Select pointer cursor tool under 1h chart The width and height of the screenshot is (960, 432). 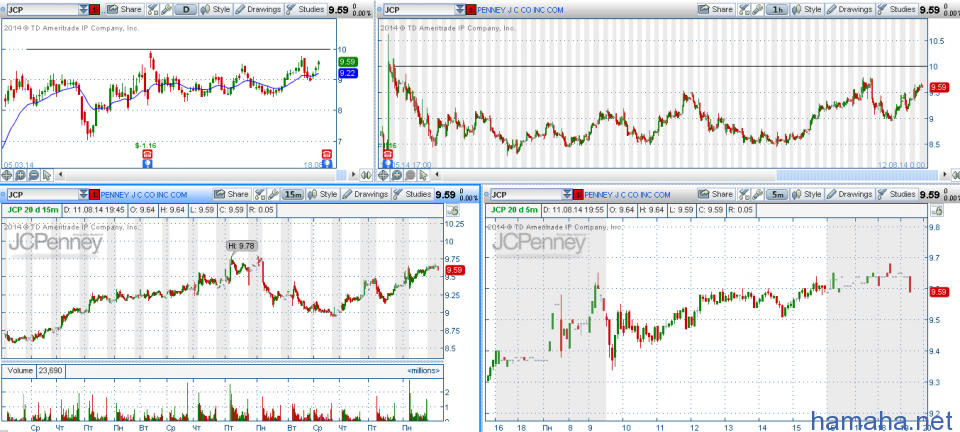[x=422, y=175]
